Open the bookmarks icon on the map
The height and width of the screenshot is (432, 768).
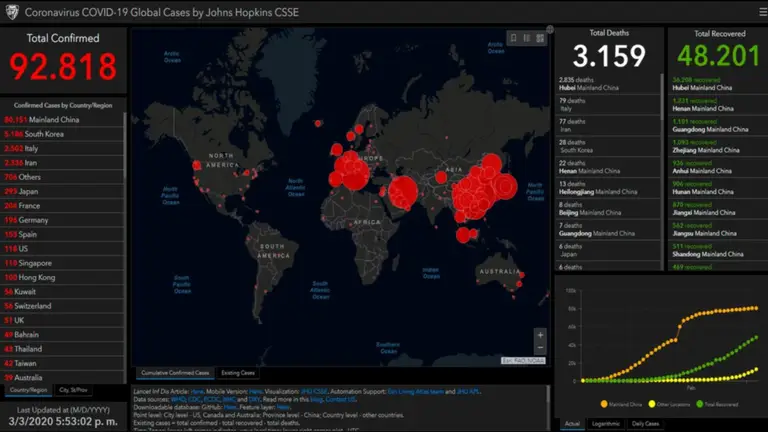(513, 38)
